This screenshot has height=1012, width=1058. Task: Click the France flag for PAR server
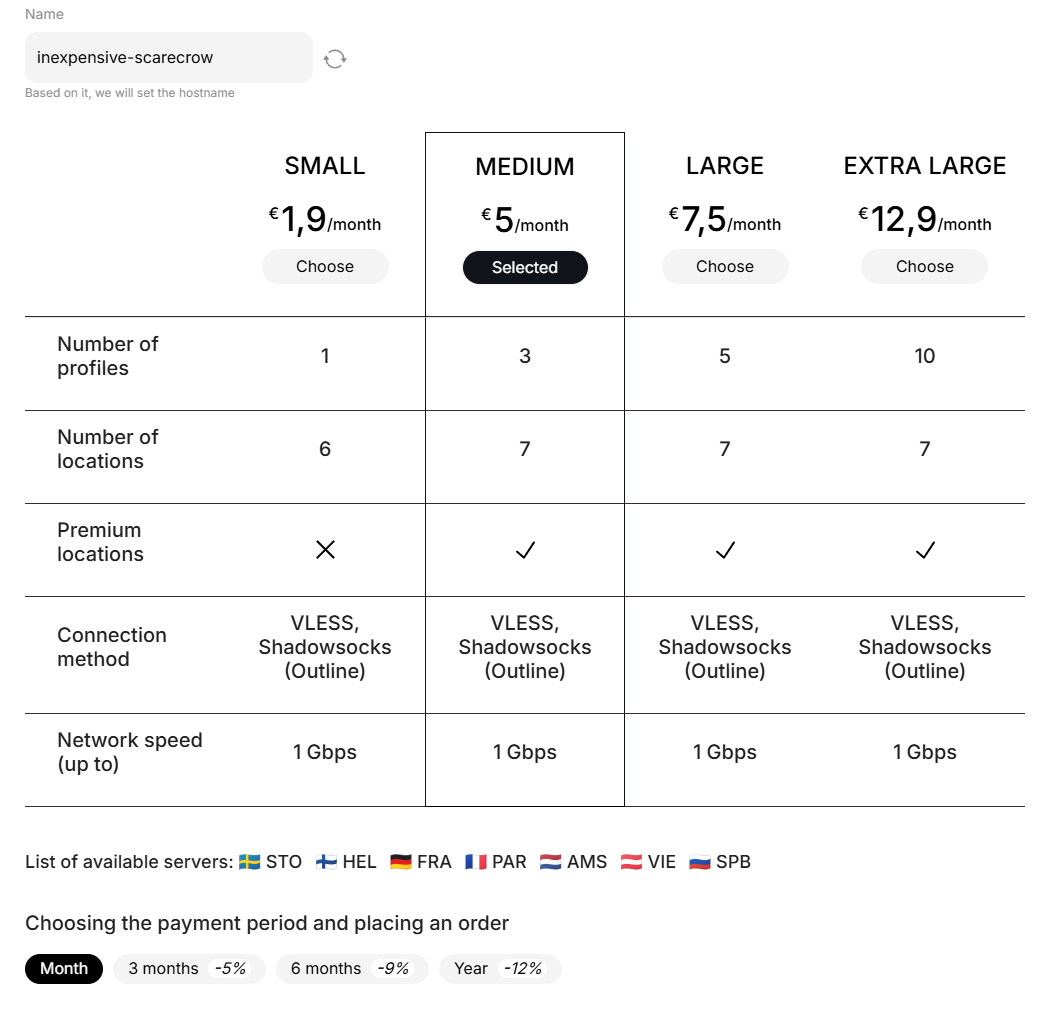pos(476,862)
